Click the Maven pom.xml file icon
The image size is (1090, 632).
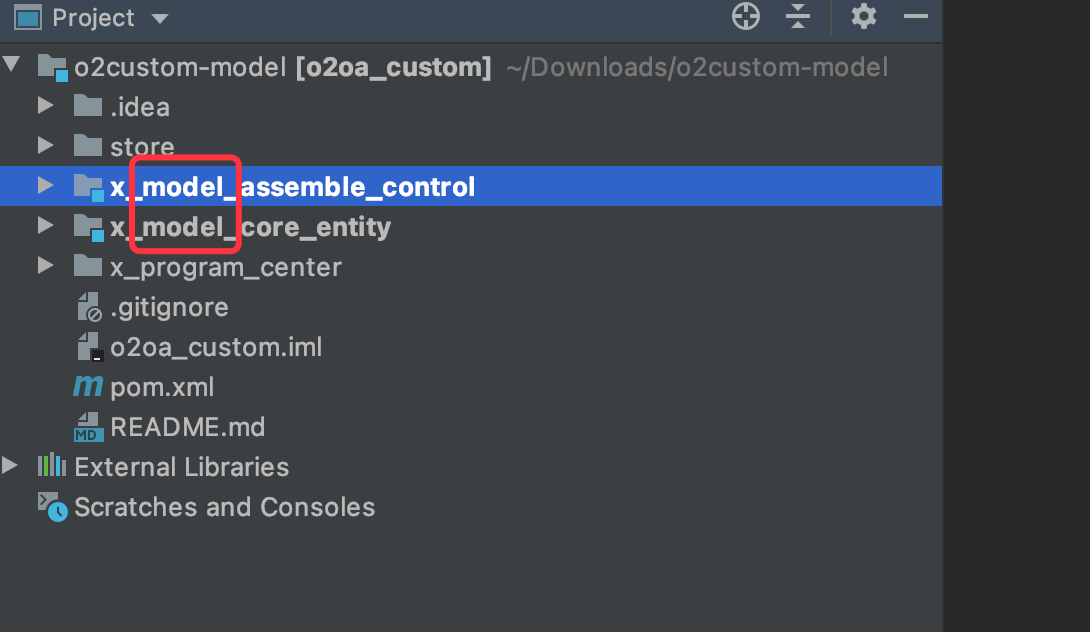click(88, 386)
